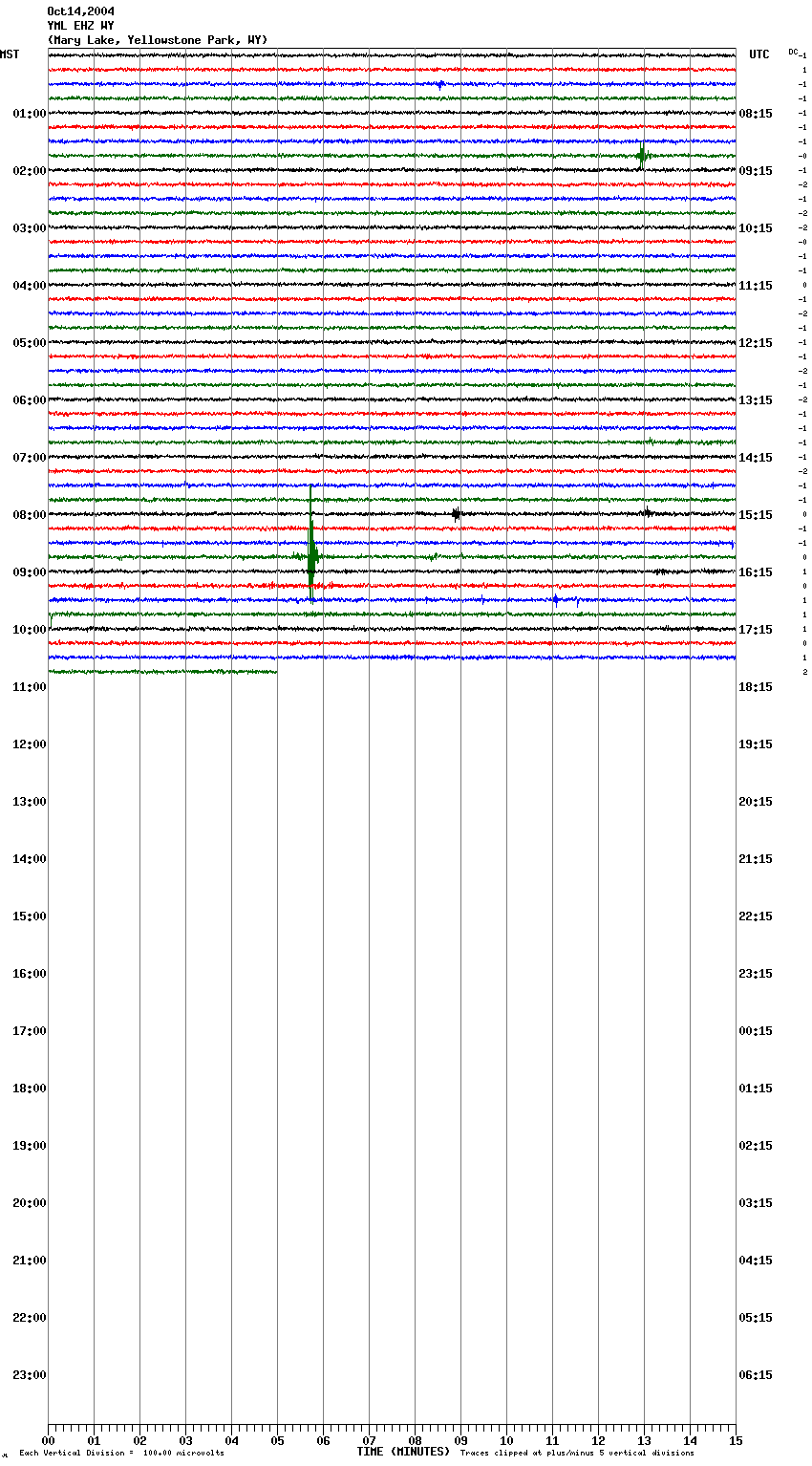This screenshot has height=1466, width=812.
Task: Click the end of the last green trace
Action: click(276, 672)
